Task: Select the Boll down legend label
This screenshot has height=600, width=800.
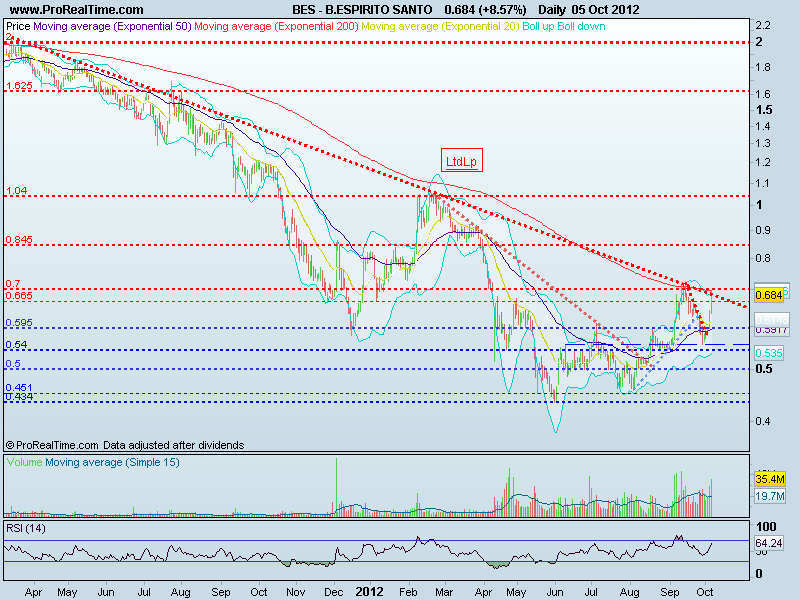Action: (581, 26)
